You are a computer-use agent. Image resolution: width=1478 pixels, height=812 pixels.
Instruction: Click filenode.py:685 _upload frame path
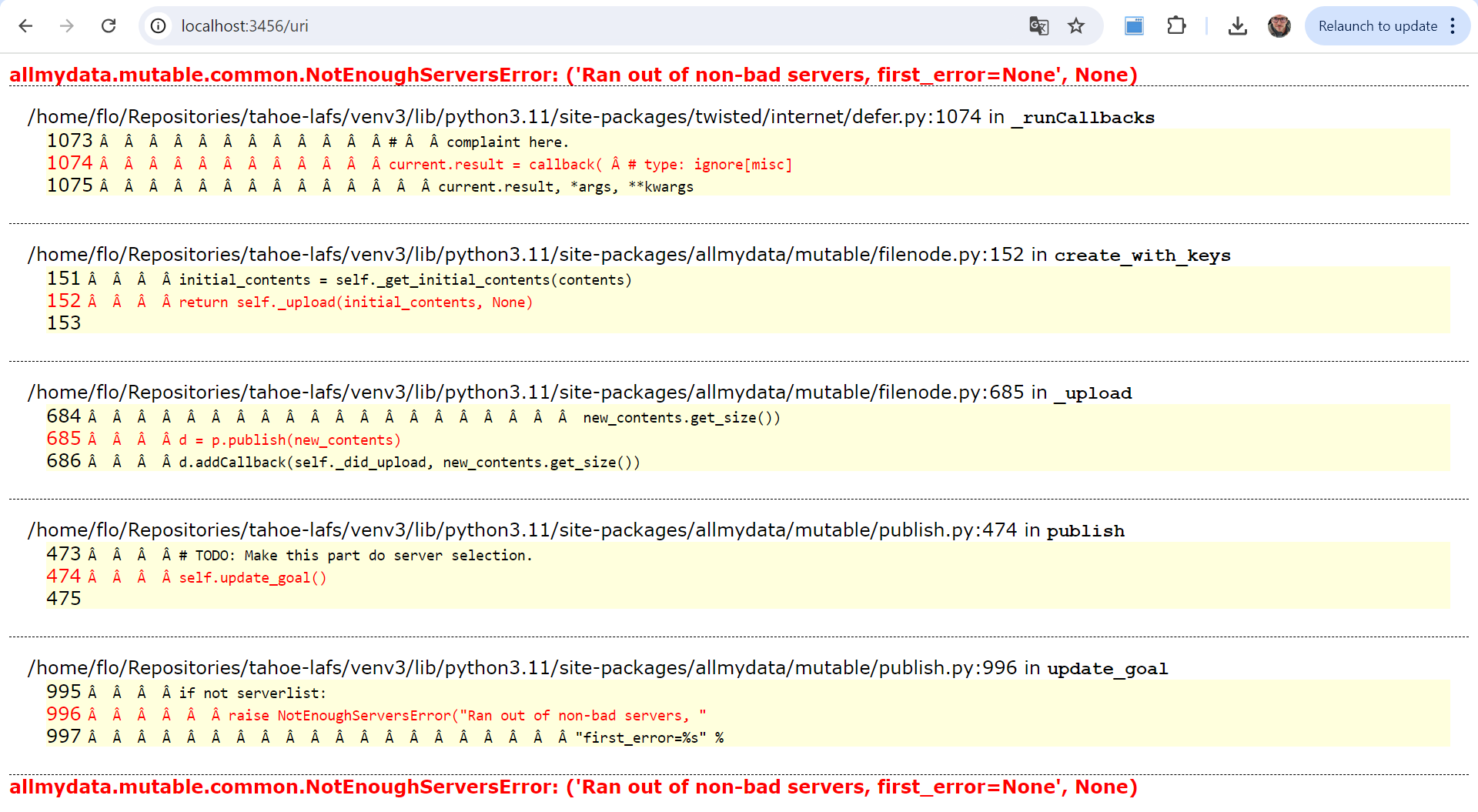580,393
